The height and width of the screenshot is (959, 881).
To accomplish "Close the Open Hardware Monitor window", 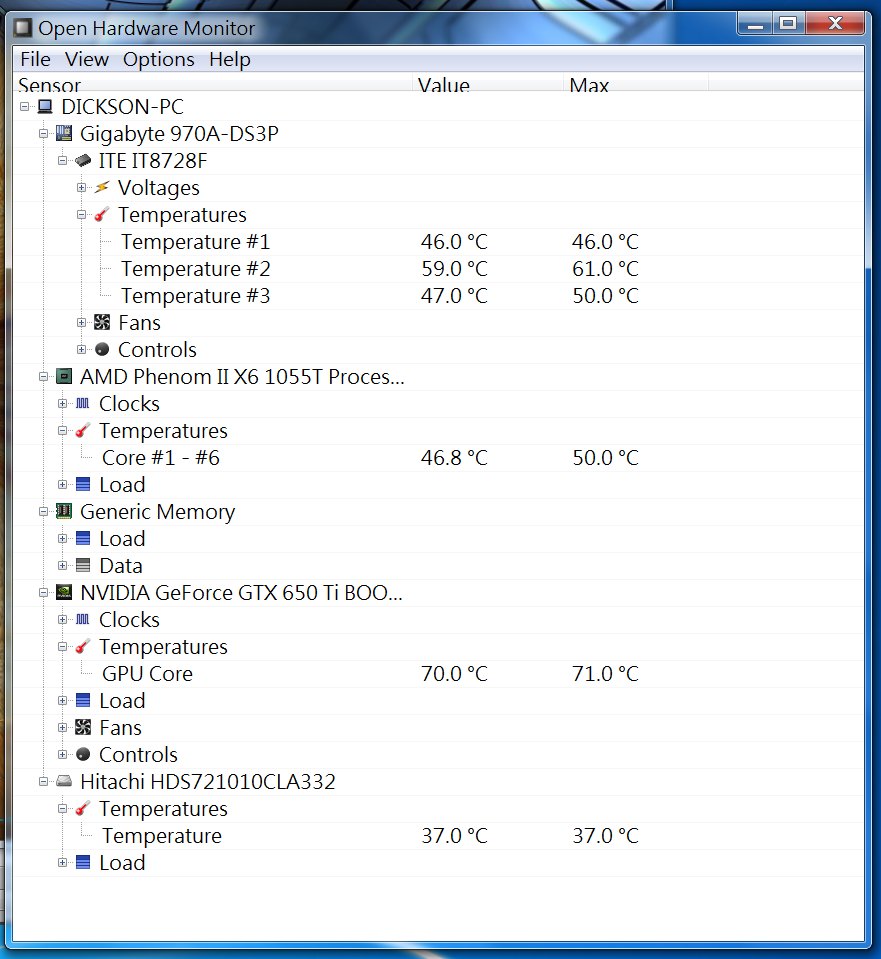I will coord(835,24).
